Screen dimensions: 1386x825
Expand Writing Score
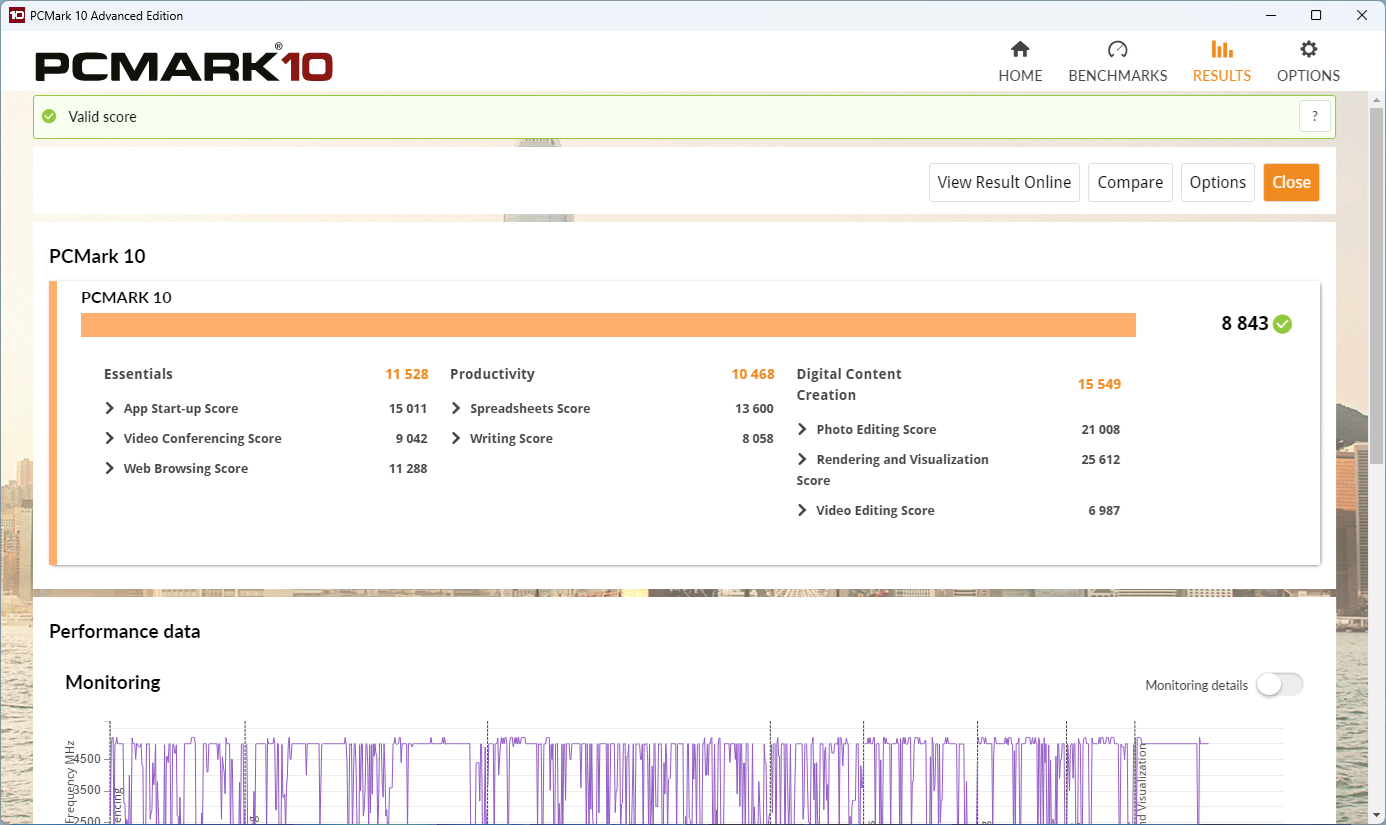point(456,438)
